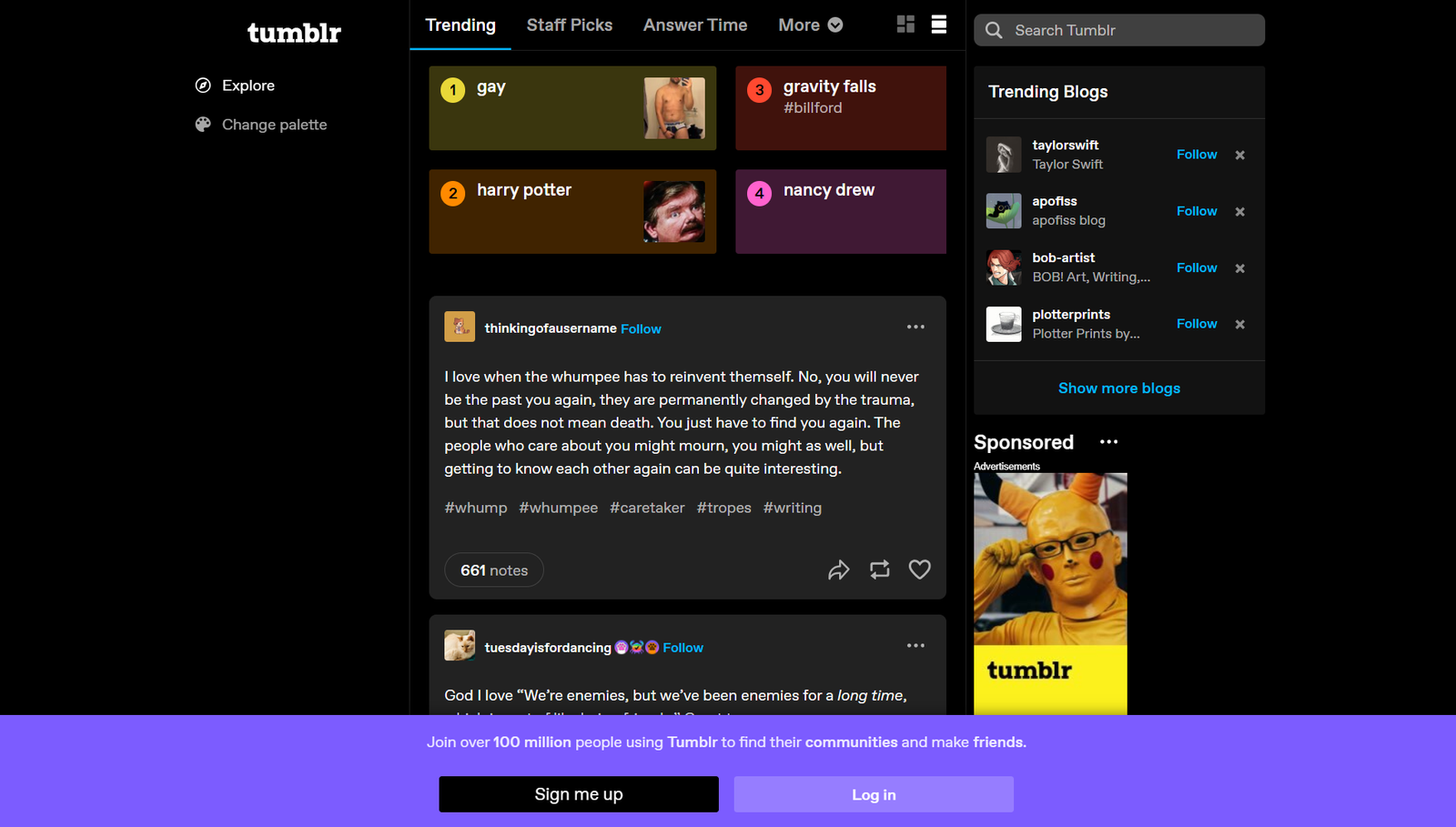Follow thinkingofausername
This screenshot has height=827, width=1456.
pos(641,329)
